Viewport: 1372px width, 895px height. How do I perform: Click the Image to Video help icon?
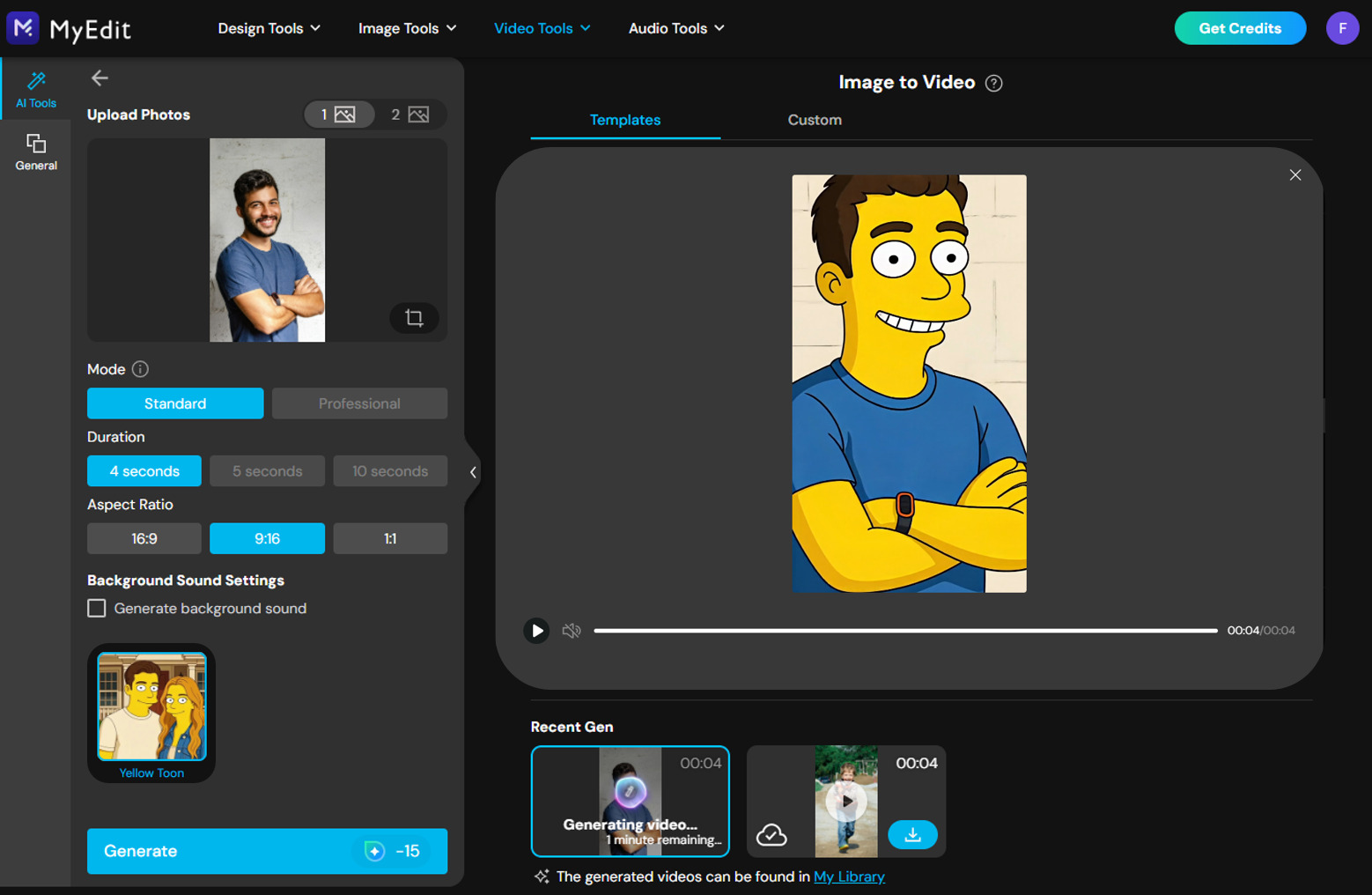[994, 82]
